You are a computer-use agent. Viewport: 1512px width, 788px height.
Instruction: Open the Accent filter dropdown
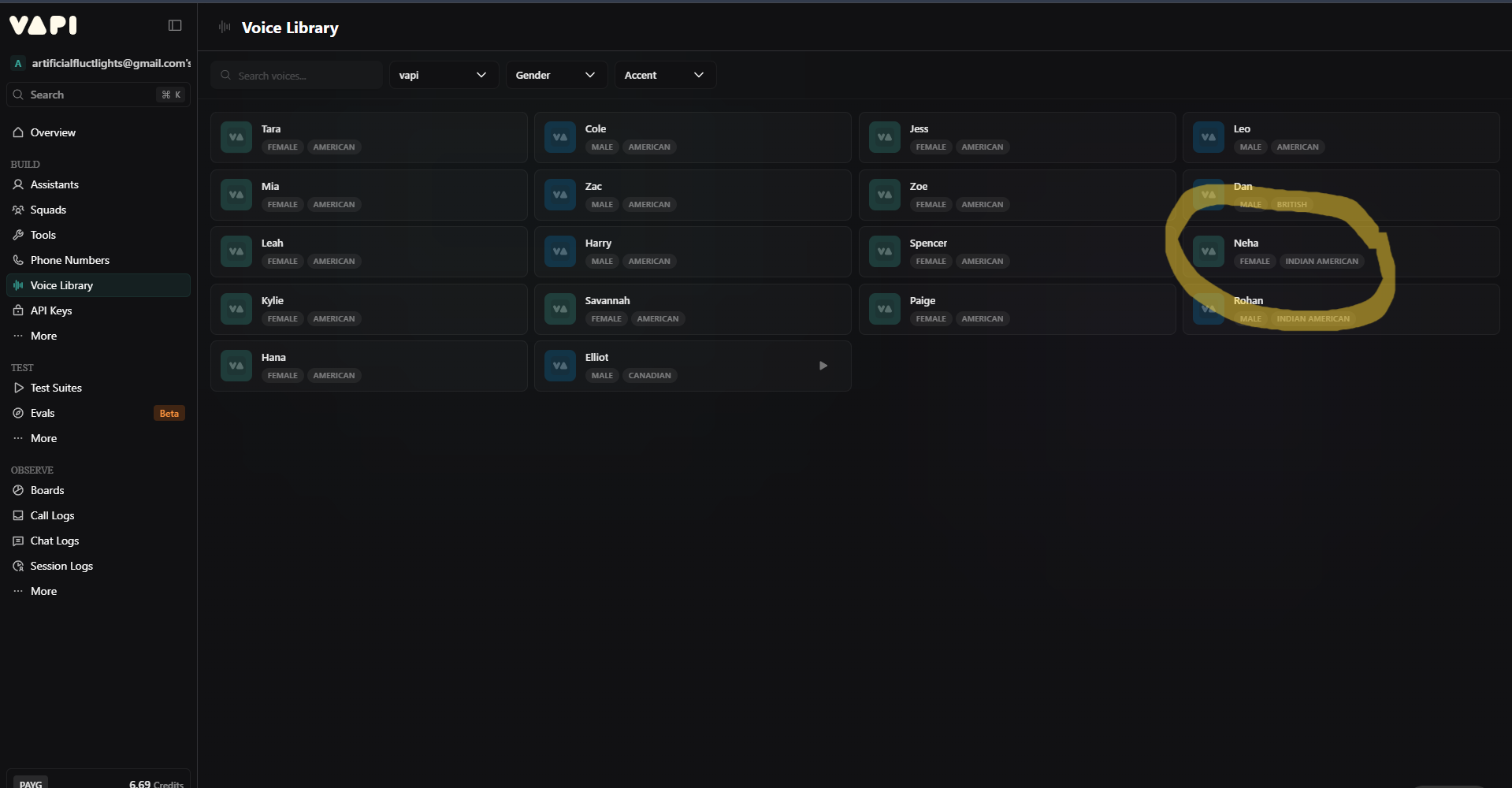(666, 75)
